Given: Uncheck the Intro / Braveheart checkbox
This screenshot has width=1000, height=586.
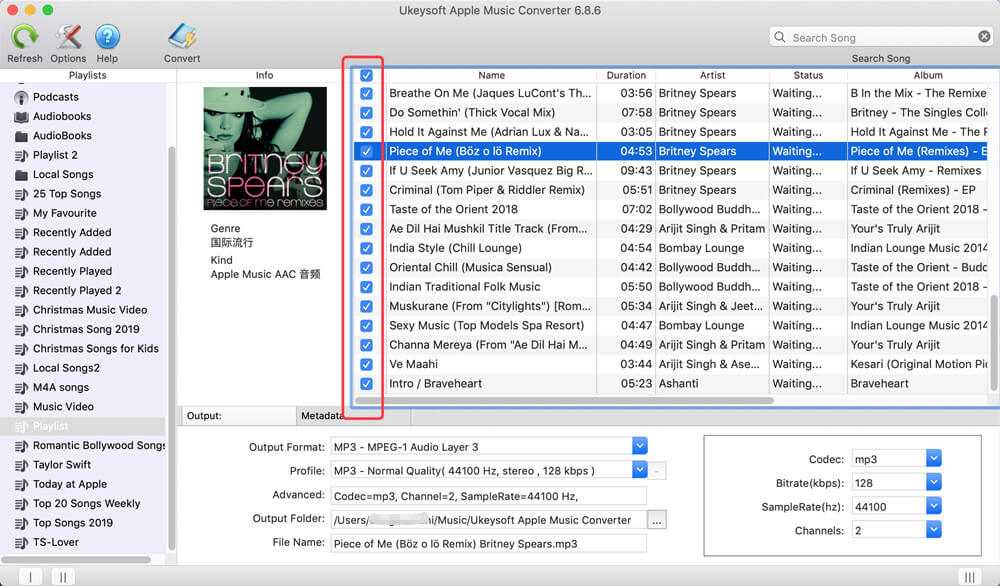Looking at the screenshot, I should (x=366, y=383).
